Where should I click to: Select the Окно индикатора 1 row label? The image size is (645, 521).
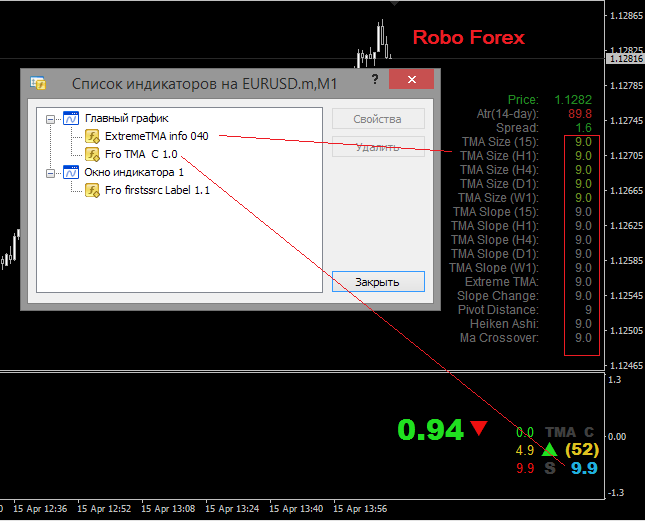134,172
